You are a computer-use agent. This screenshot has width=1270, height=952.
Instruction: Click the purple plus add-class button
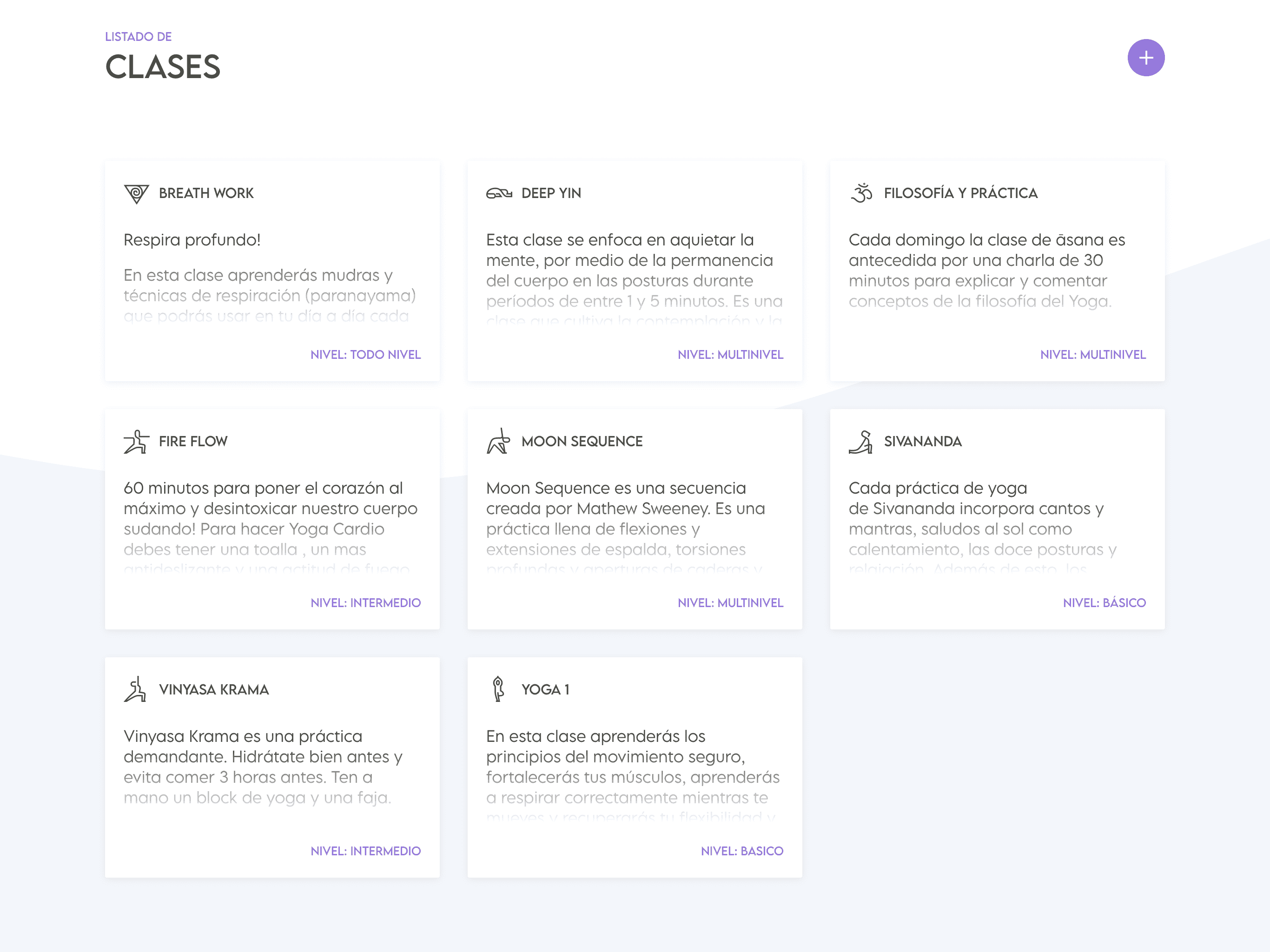point(1145,58)
